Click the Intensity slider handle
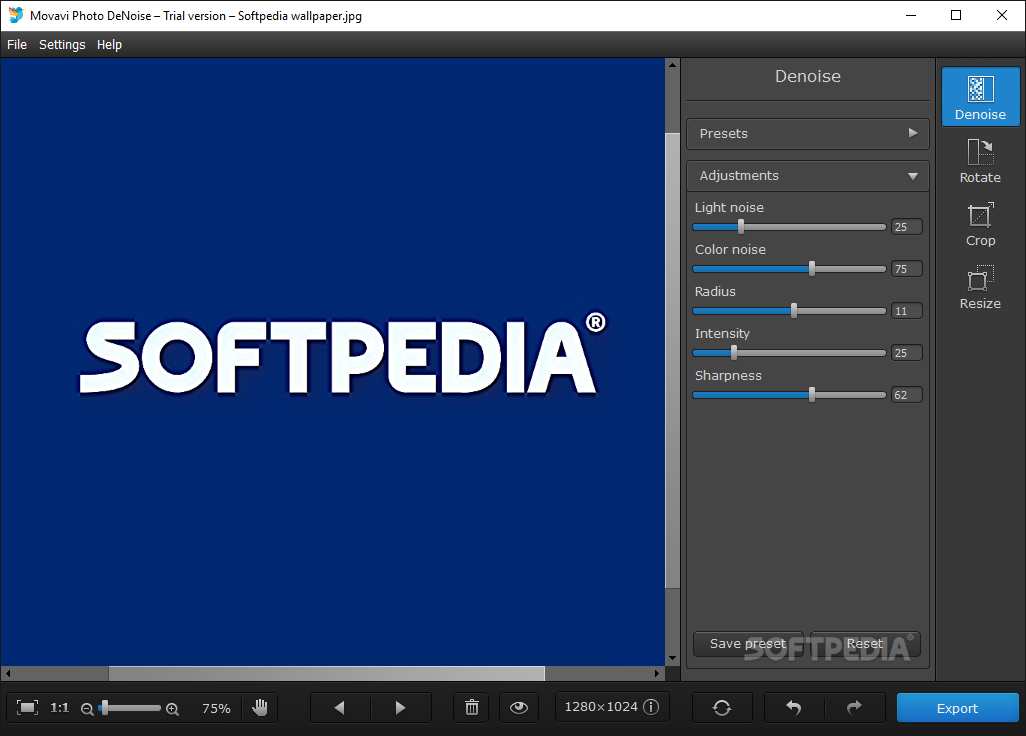This screenshot has height=736, width=1026. pyautogui.click(x=734, y=353)
